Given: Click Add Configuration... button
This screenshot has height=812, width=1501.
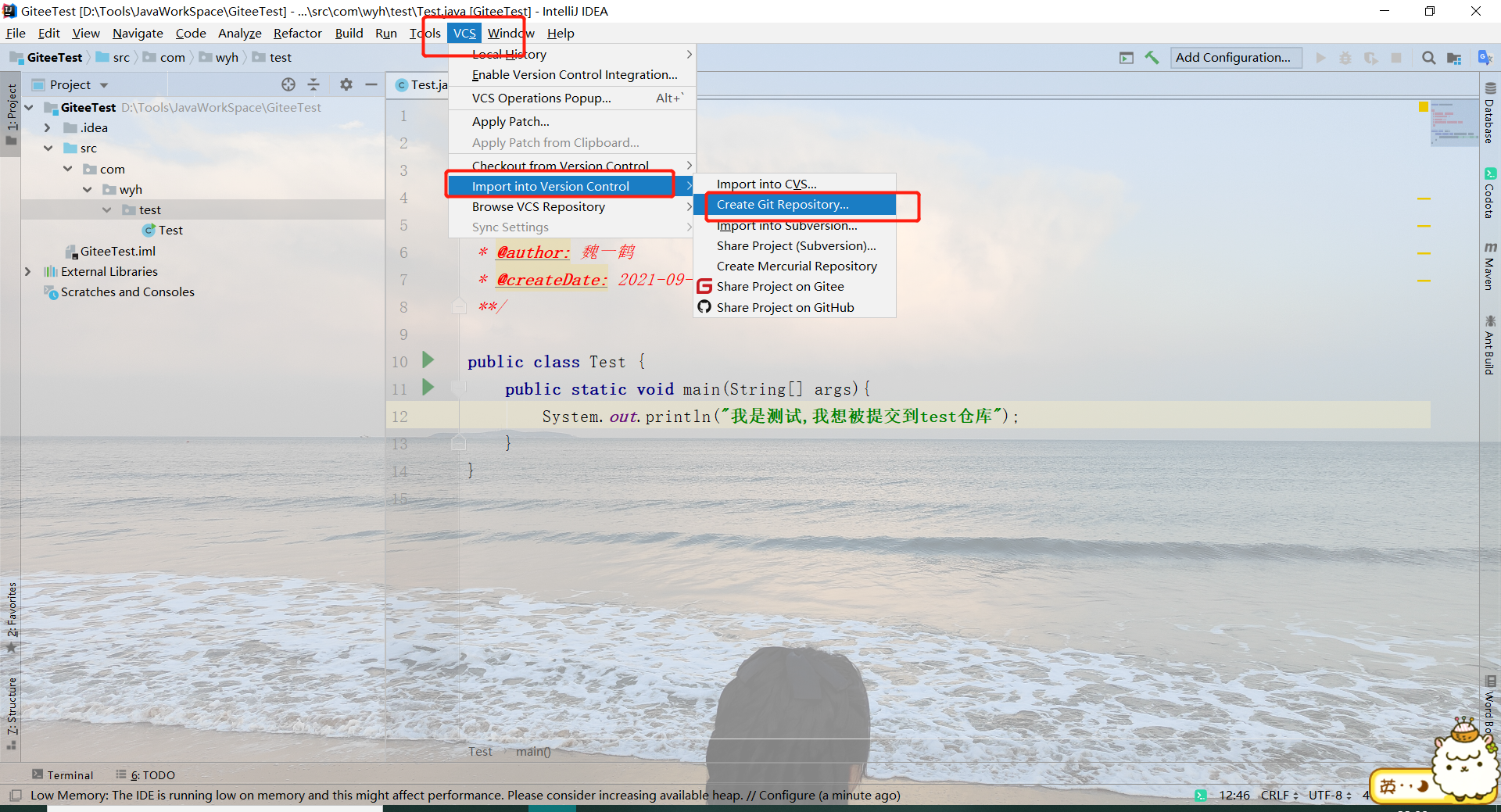Looking at the screenshot, I should [x=1235, y=58].
